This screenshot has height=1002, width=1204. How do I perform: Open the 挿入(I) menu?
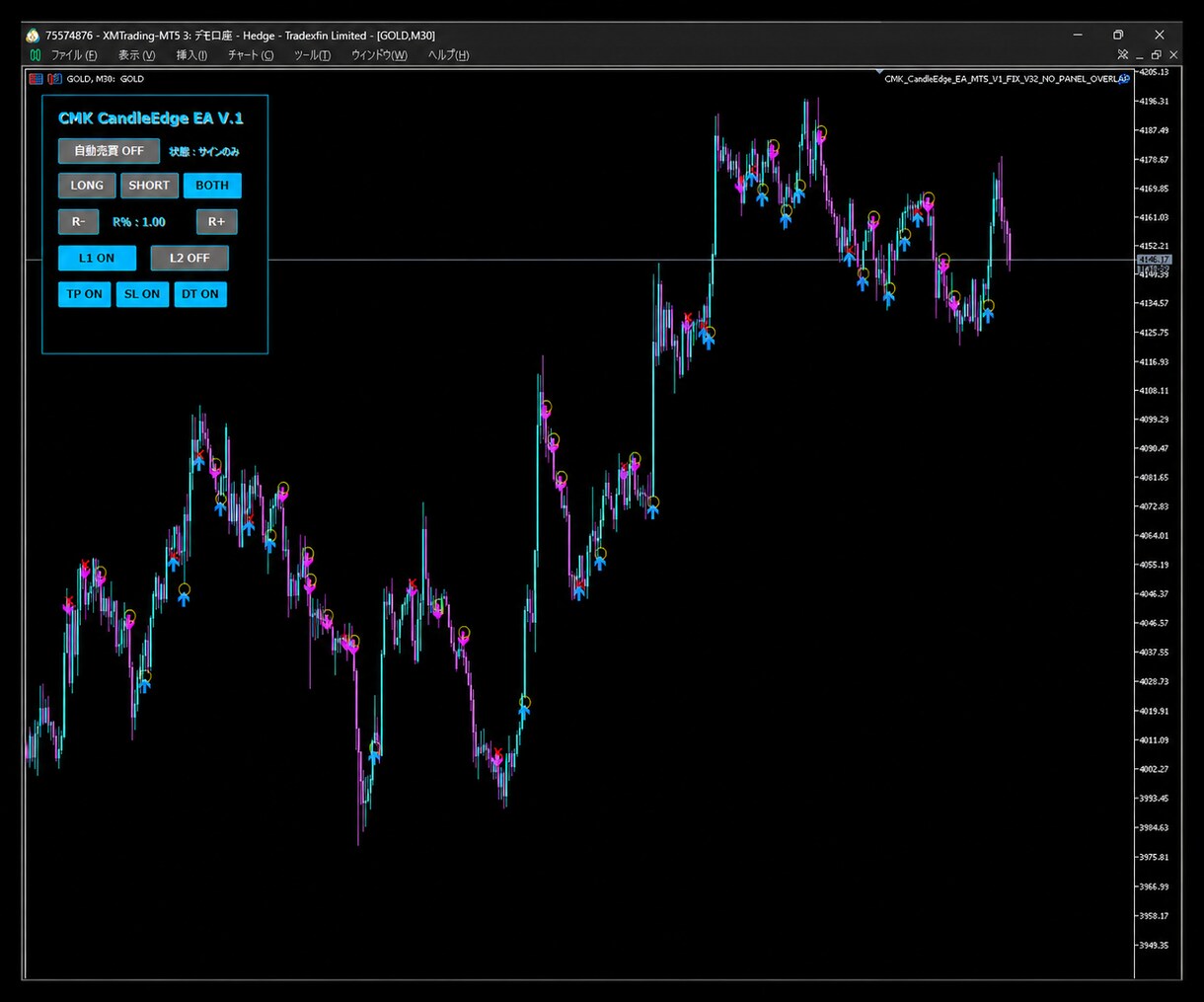[x=191, y=55]
